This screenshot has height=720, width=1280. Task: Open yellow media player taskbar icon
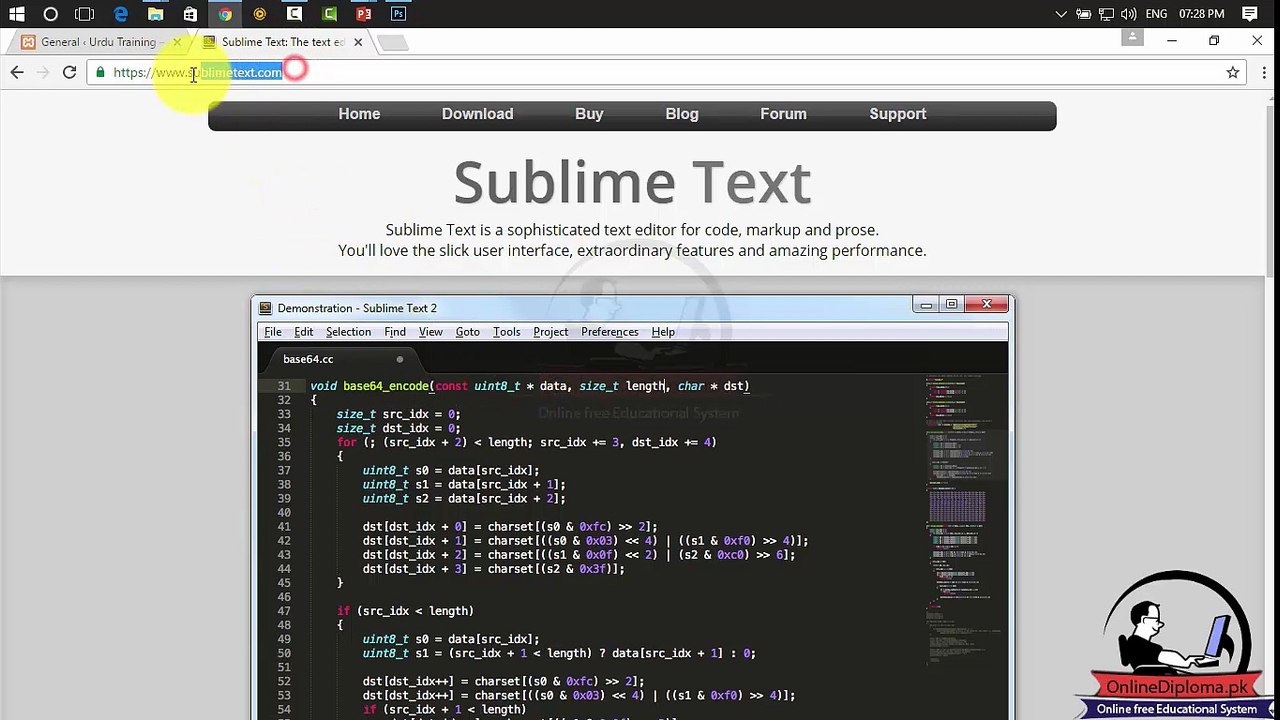pyautogui.click(x=260, y=14)
